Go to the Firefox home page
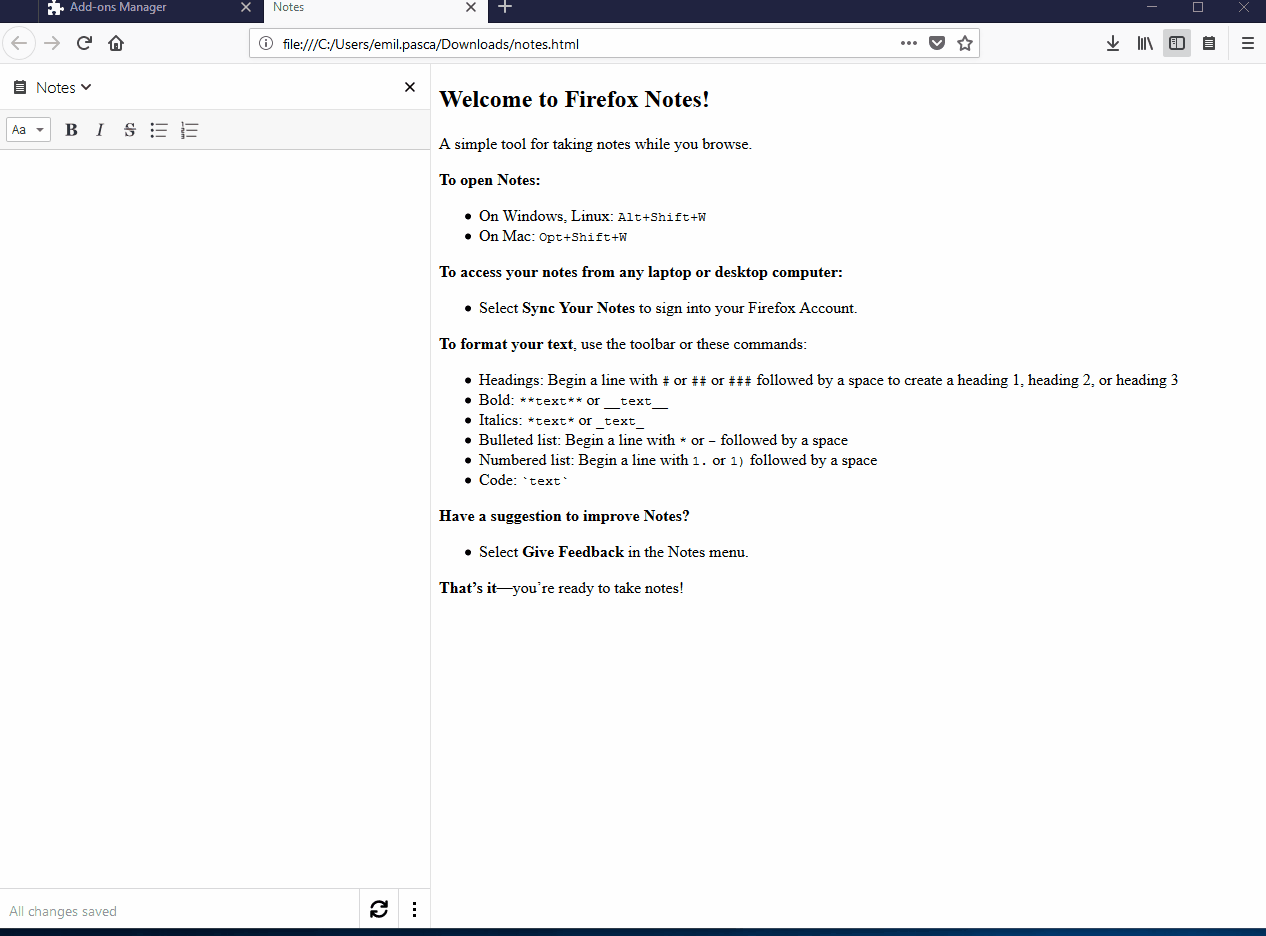Image resolution: width=1266 pixels, height=936 pixels. tap(116, 43)
